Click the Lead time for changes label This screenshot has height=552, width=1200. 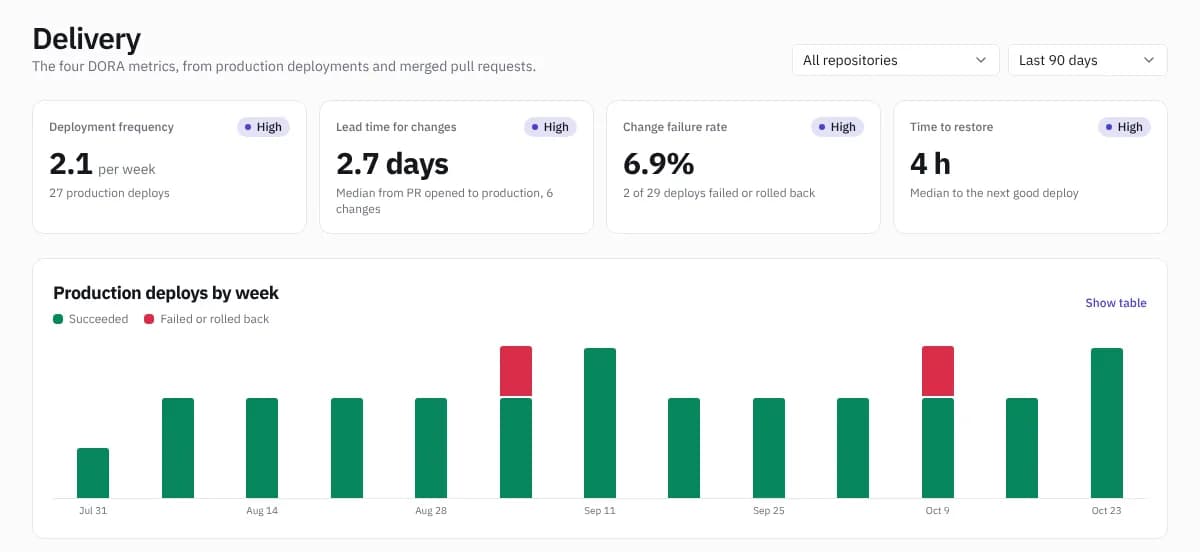pyautogui.click(x=396, y=127)
